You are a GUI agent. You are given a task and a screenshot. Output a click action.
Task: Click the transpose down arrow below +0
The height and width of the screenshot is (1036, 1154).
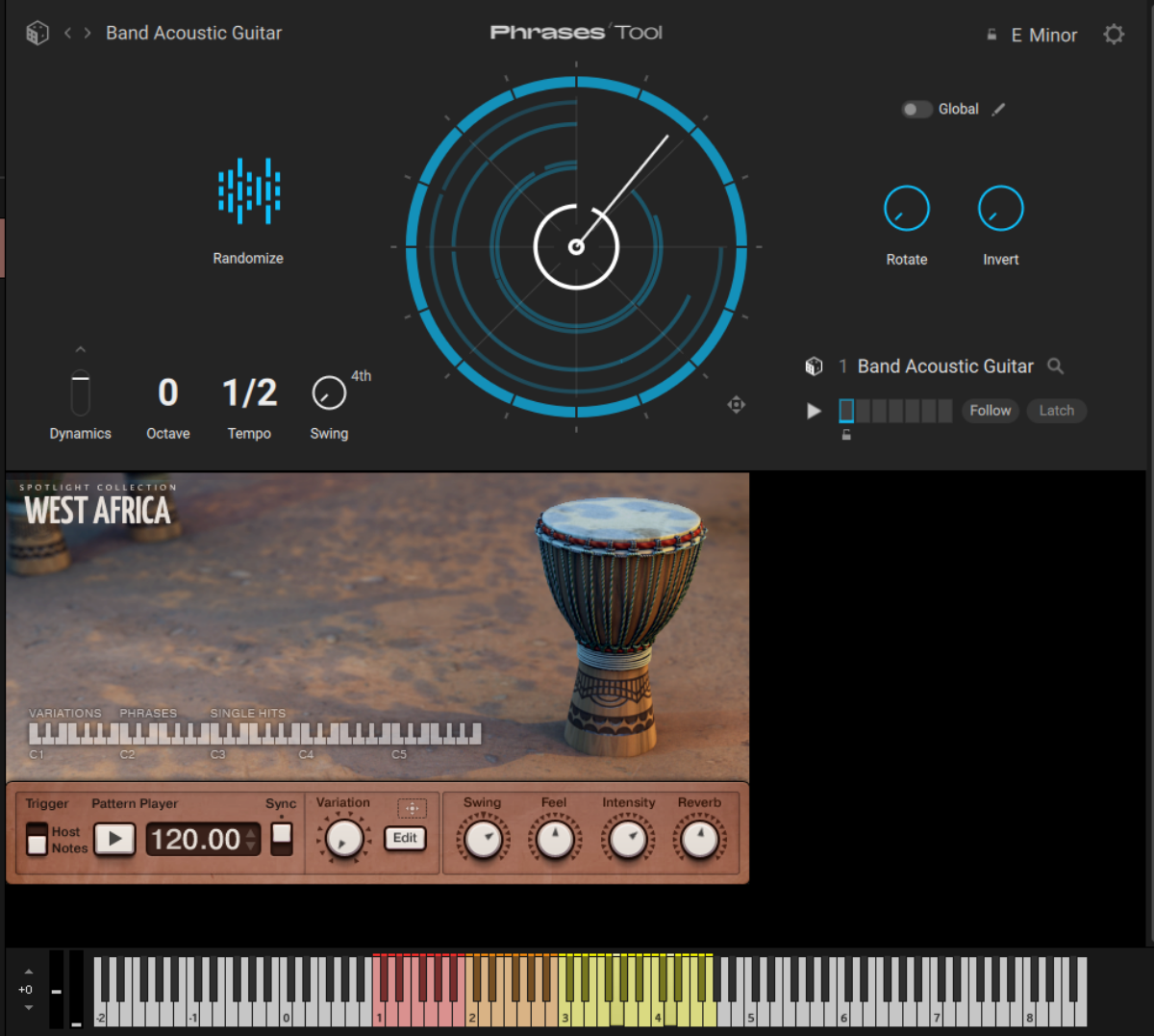coord(28,1008)
